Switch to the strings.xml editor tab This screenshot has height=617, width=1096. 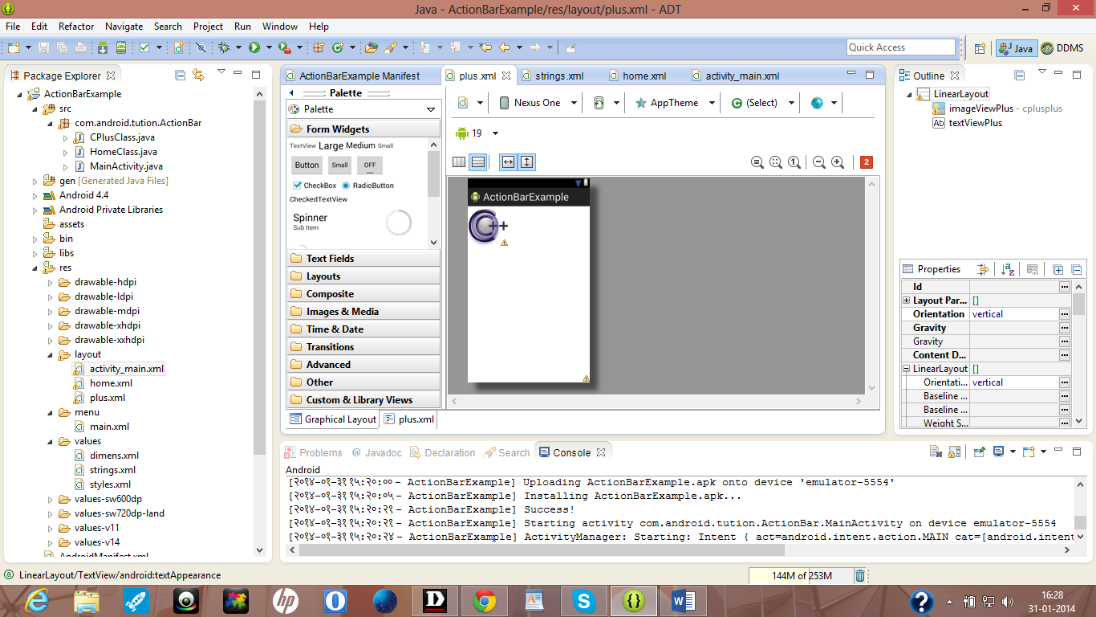point(558,75)
